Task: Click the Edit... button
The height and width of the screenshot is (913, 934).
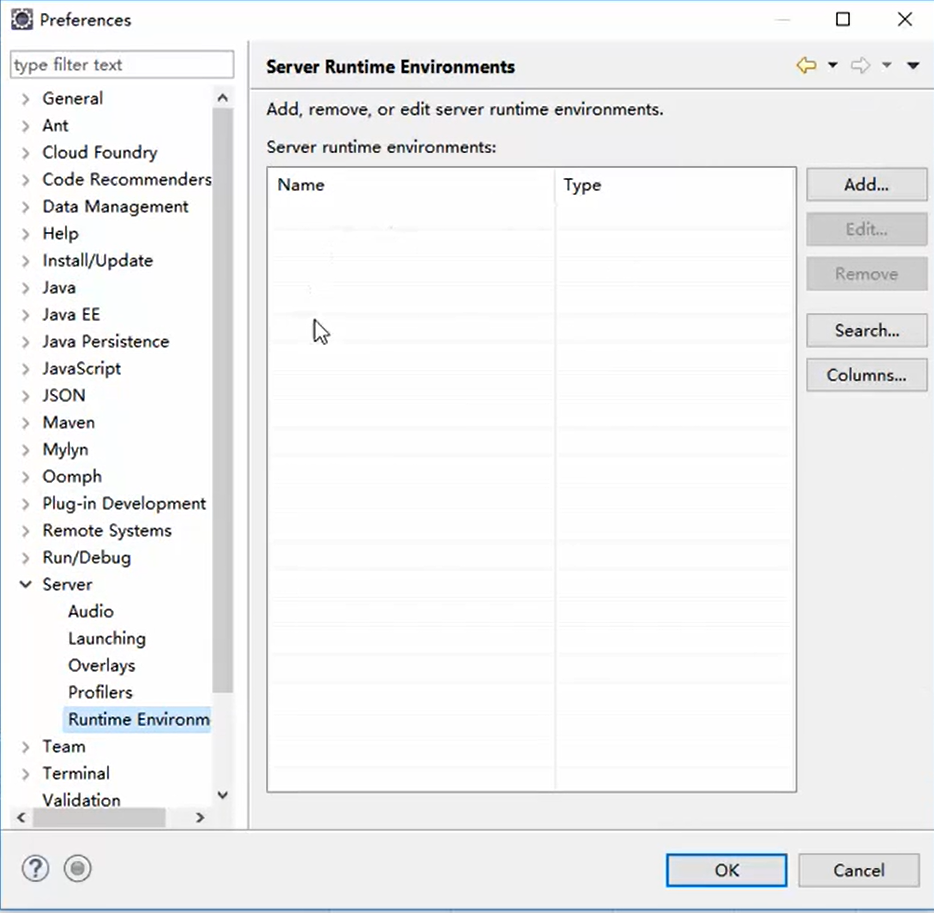Action: tap(866, 229)
